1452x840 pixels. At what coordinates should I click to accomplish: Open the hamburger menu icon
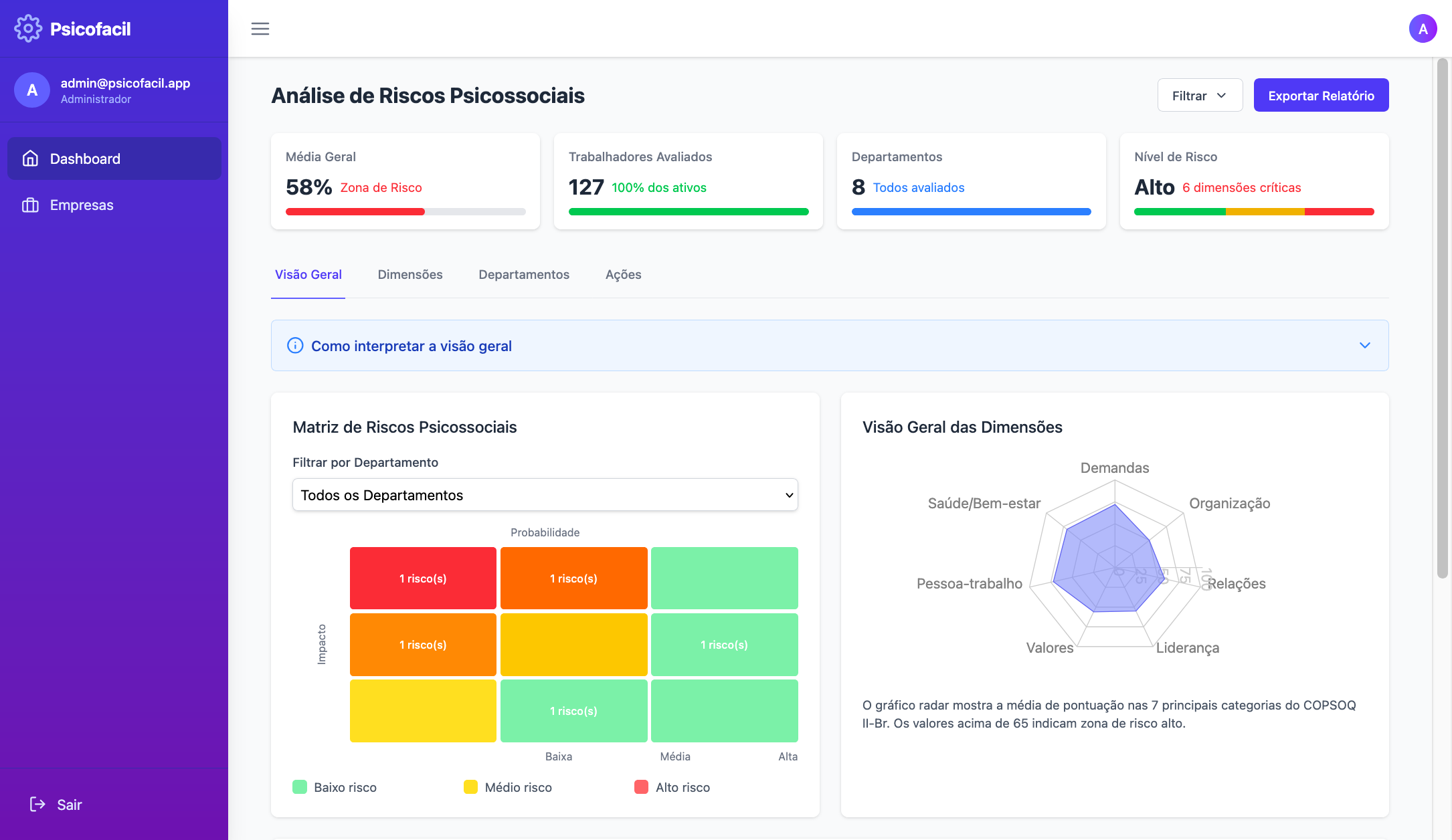(260, 28)
